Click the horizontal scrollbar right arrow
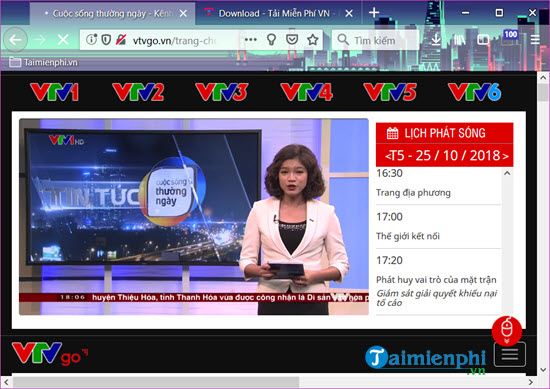This screenshot has width=550, height=389. [x=531, y=382]
